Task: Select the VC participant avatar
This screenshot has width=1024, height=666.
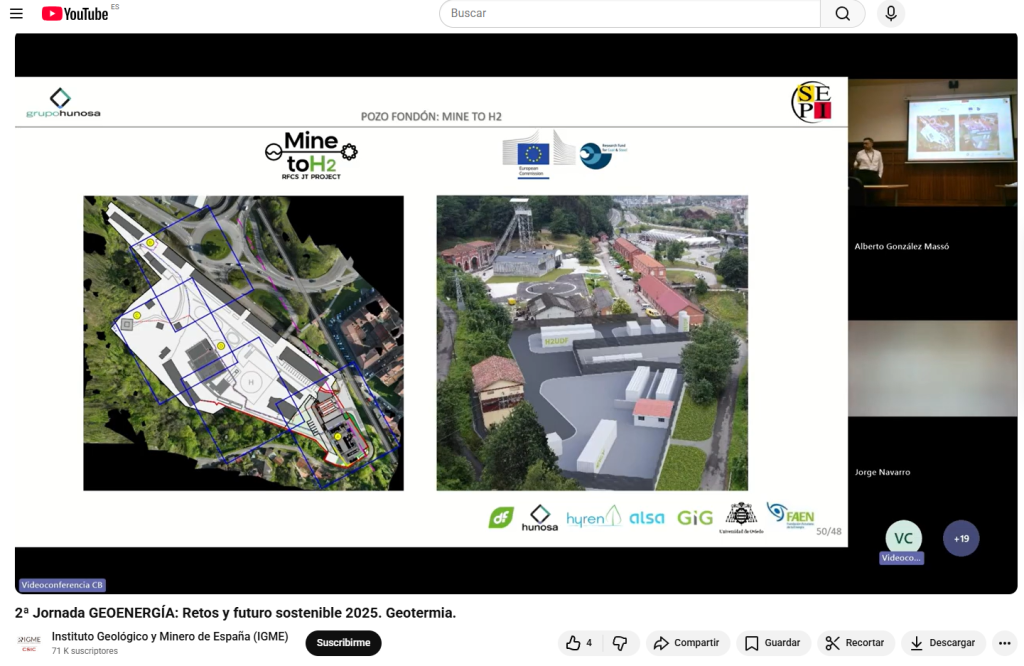Action: coord(903,538)
